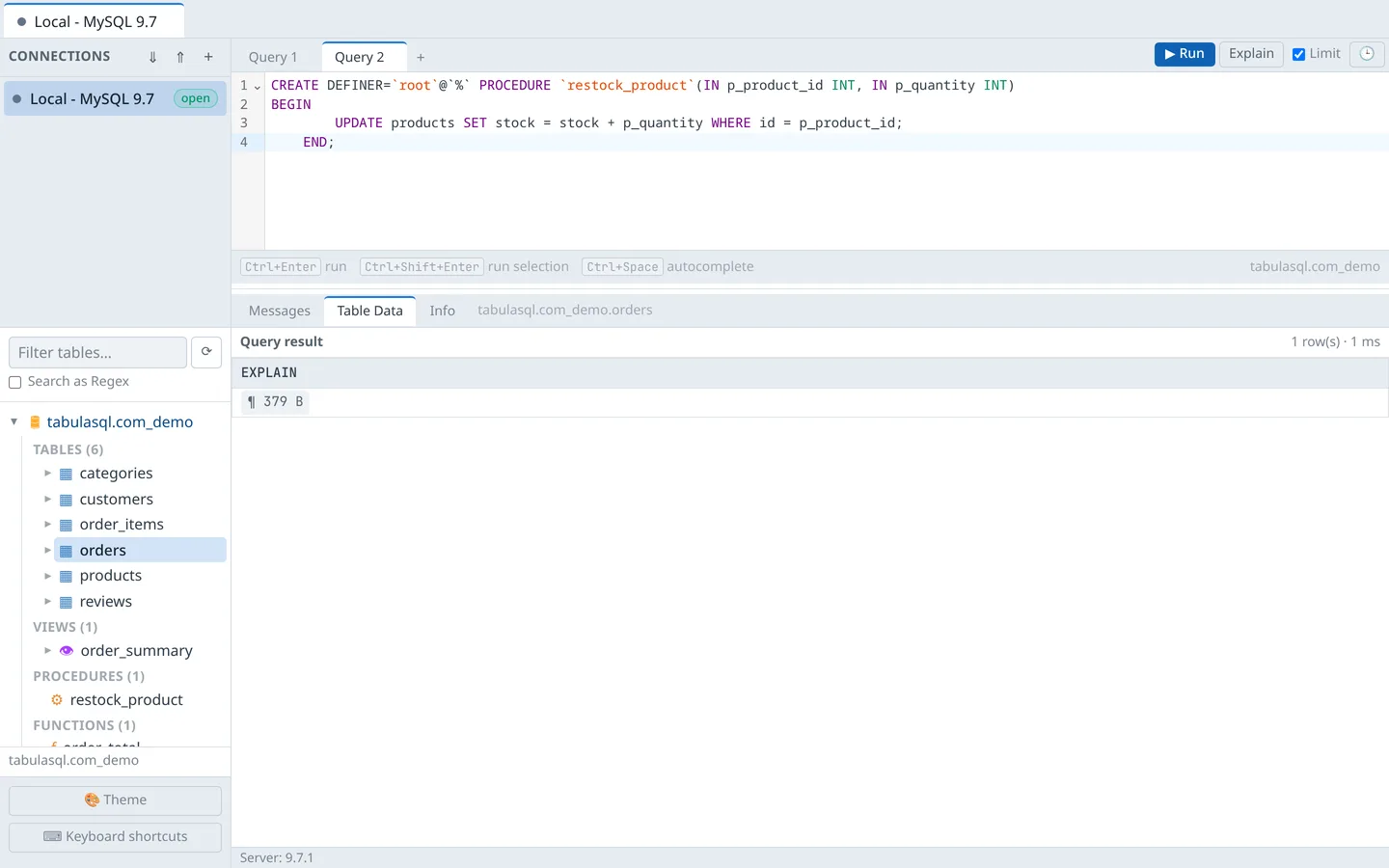The height and width of the screenshot is (868, 1389).
Task: Expand the customers table node
Action: point(47,500)
